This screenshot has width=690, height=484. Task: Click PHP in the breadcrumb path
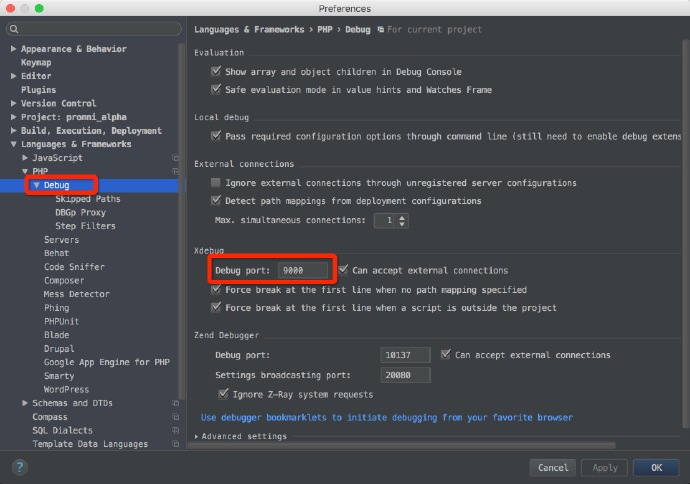coord(325,29)
